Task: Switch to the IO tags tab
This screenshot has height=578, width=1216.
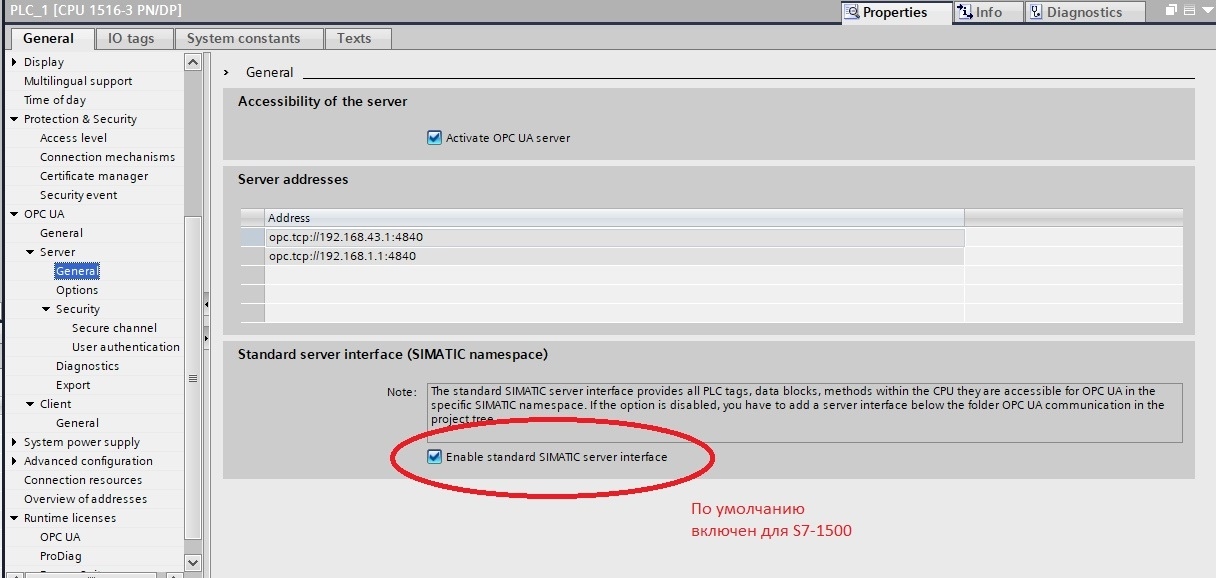Action: (x=131, y=38)
